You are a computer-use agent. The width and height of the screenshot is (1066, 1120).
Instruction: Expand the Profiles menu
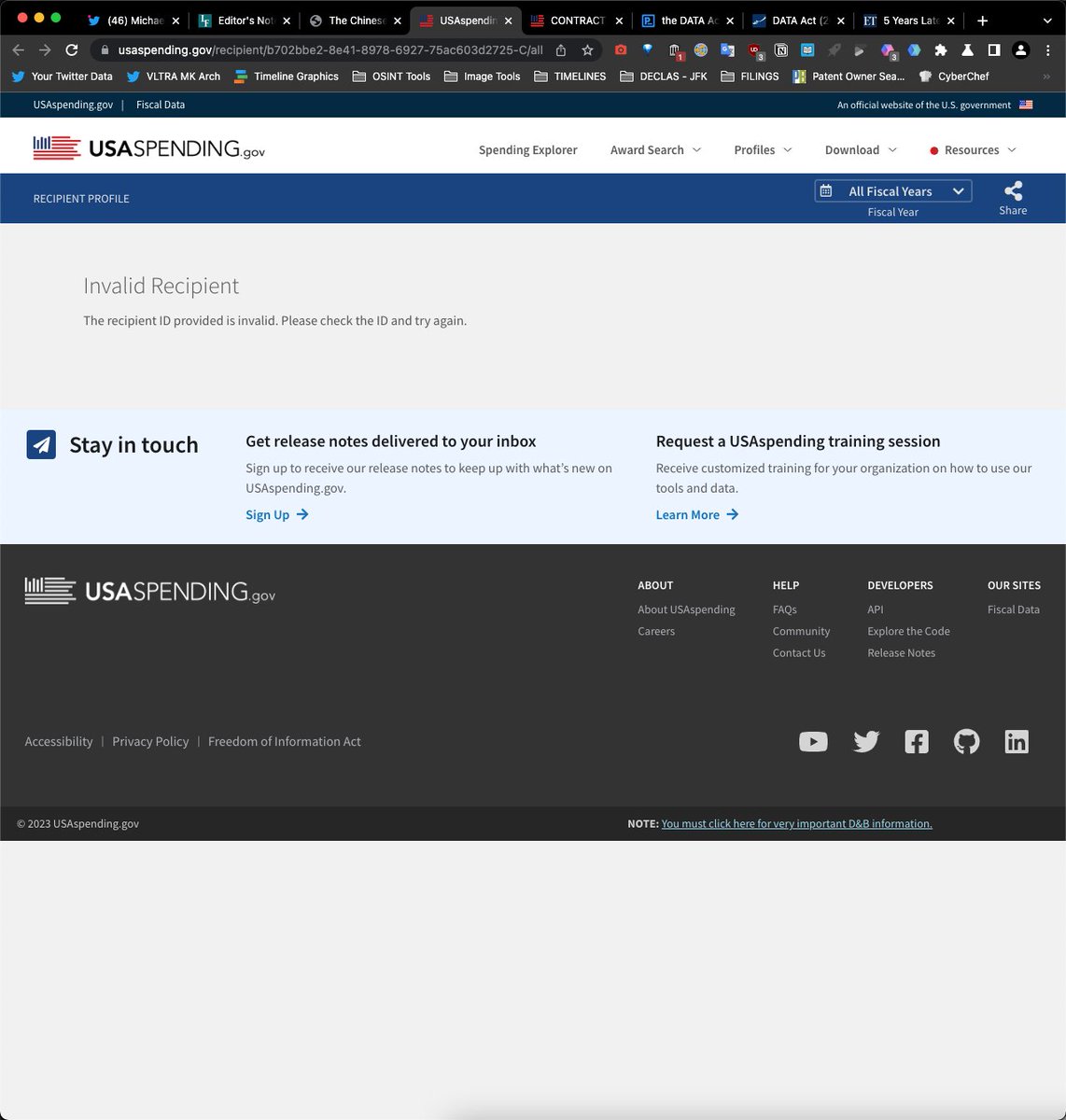click(x=763, y=150)
